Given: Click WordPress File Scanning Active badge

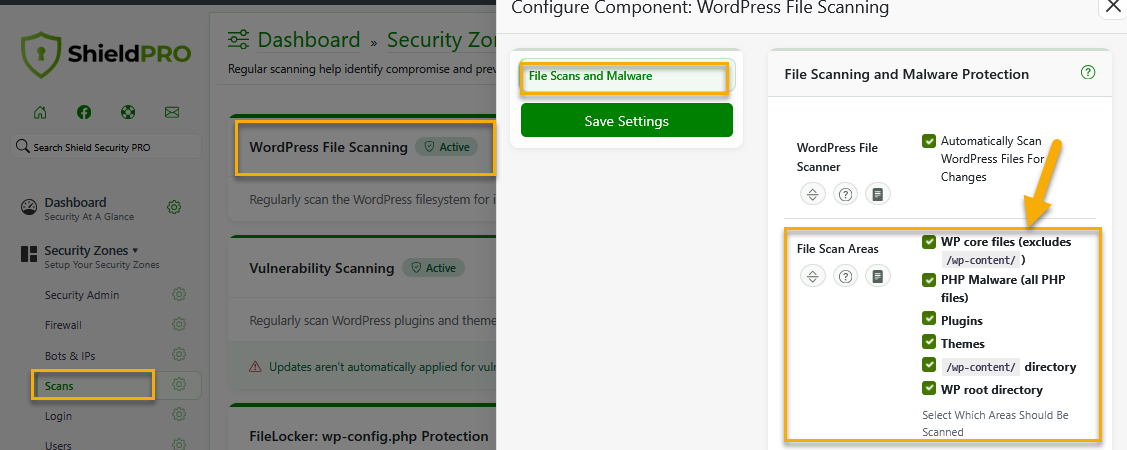Looking at the screenshot, I should pyautogui.click(x=447, y=147).
